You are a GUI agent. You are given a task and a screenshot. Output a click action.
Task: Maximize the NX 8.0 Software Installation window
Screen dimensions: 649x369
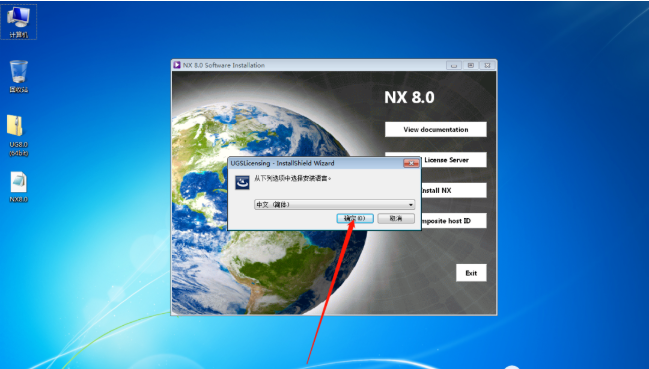pos(471,65)
